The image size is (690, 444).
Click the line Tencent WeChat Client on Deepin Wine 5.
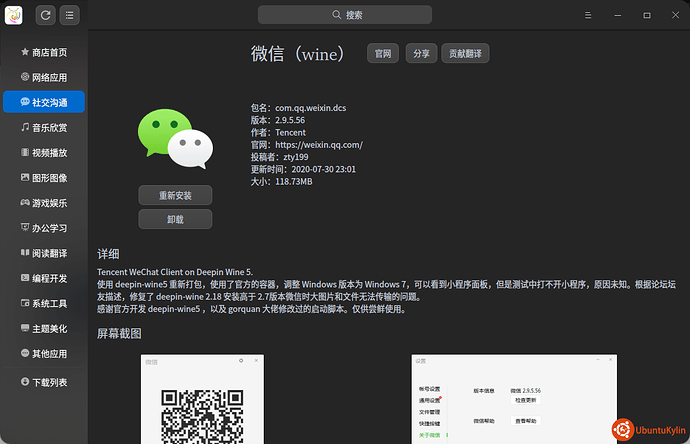(x=175, y=272)
